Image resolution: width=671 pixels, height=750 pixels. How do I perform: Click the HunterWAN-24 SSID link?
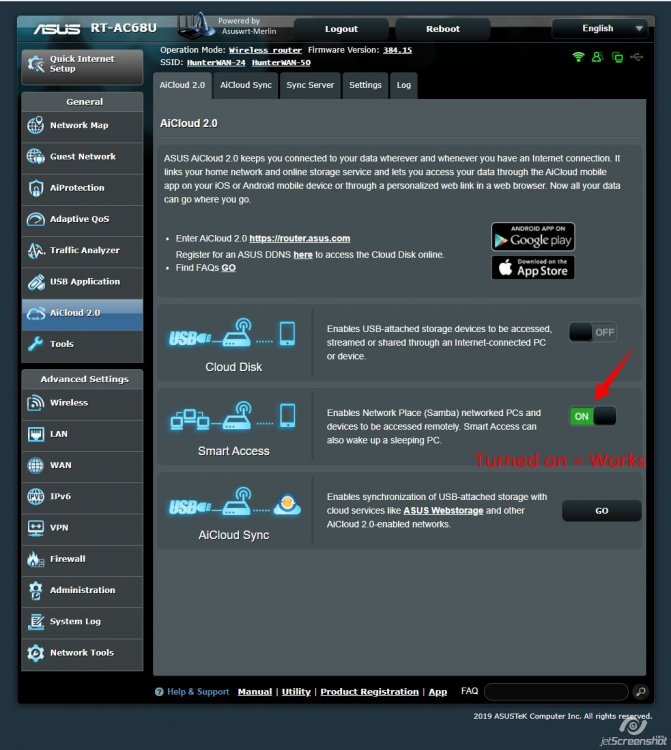pos(216,63)
